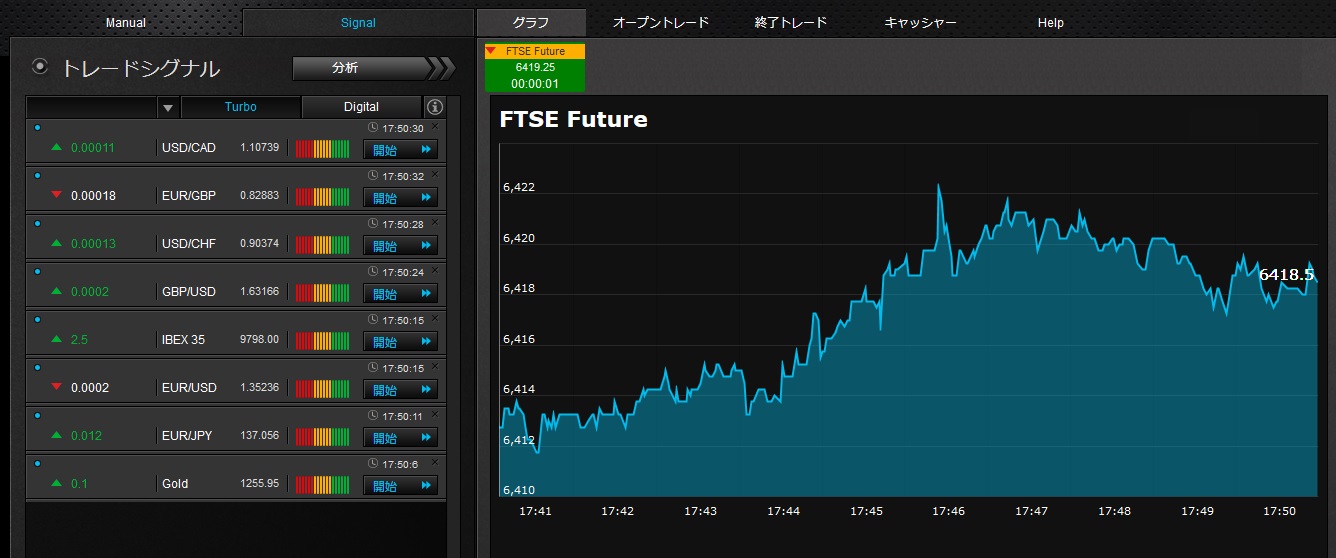Open the オープントレード tab
The height and width of the screenshot is (558, 1336).
[x=660, y=22]
